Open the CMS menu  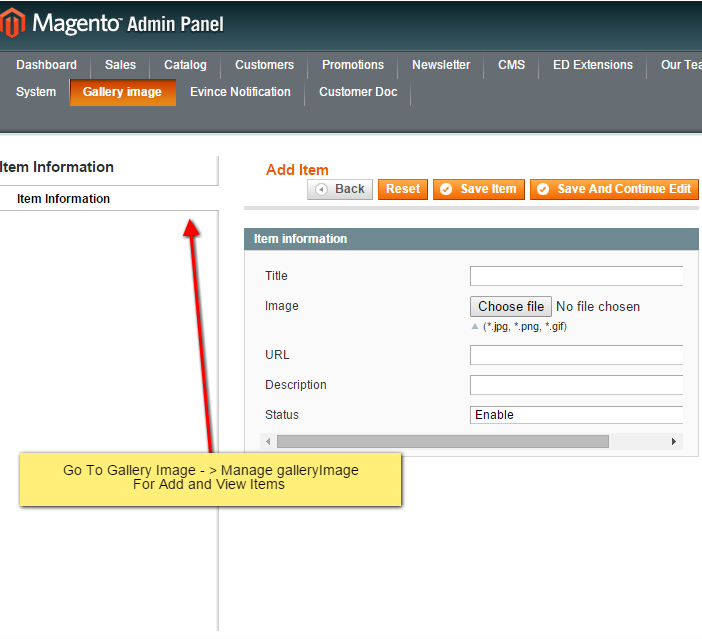[x=511, y=65]
